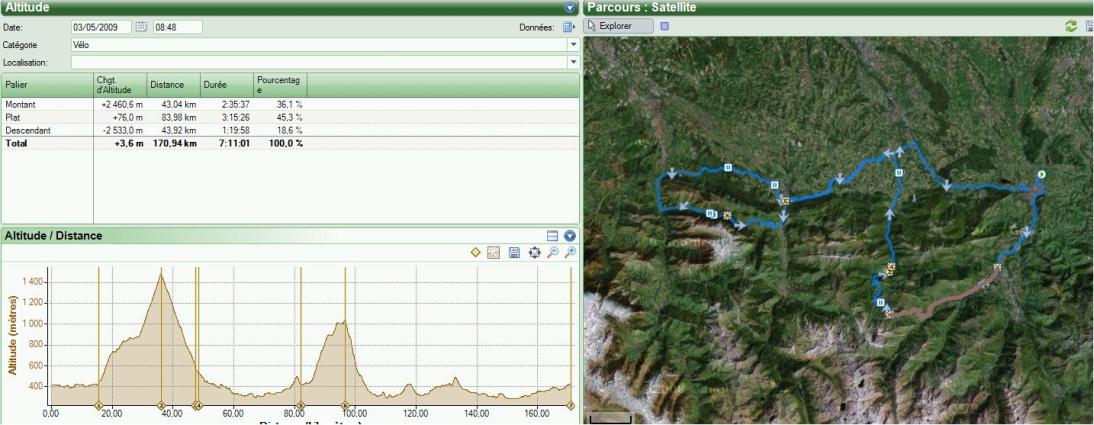
Task: Toggle the chart split-view layout icon
Action: pos(553,236)
